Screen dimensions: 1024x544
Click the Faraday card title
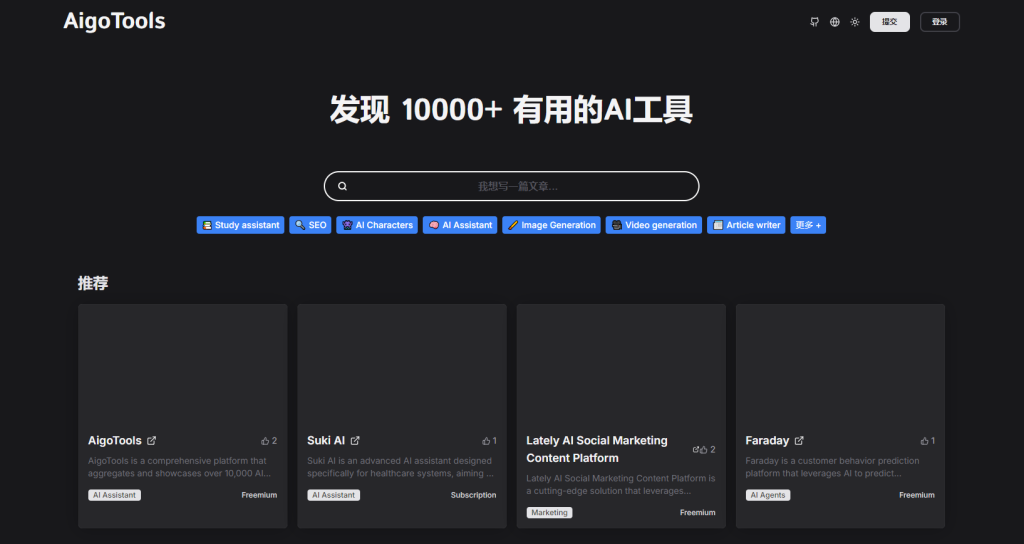[x=767, y=441]
